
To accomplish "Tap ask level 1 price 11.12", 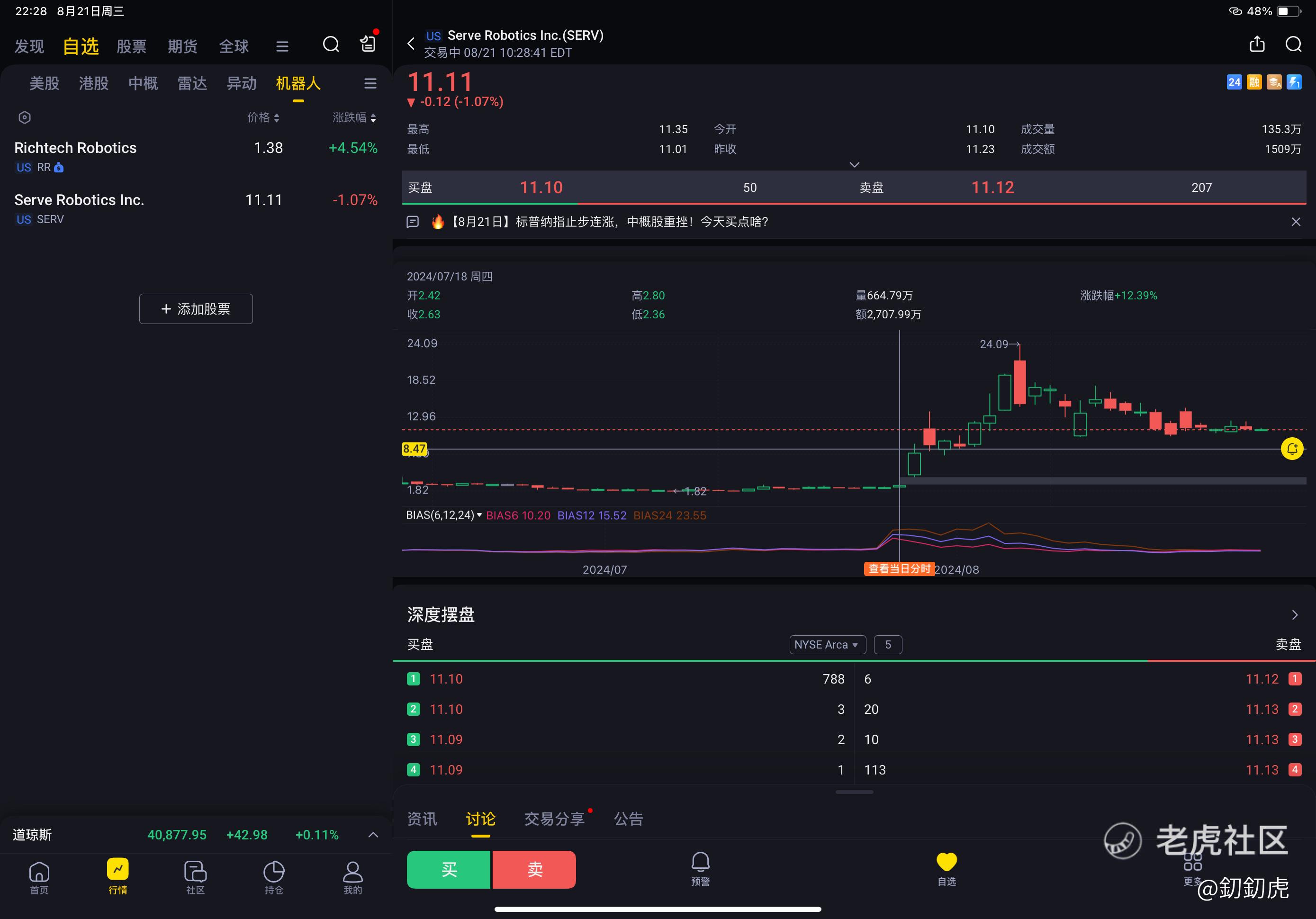I will (1262, 679).
